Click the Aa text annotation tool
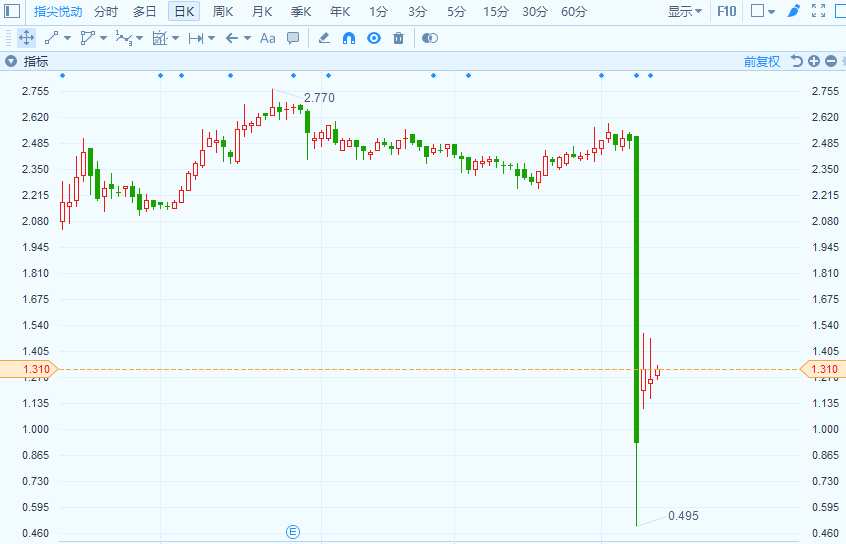 [x=268, y=38]
